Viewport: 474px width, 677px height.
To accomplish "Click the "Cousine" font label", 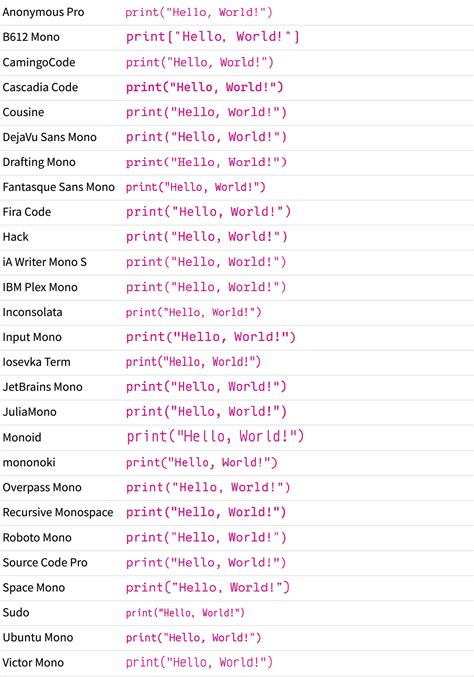I will [x=23, y=112].
